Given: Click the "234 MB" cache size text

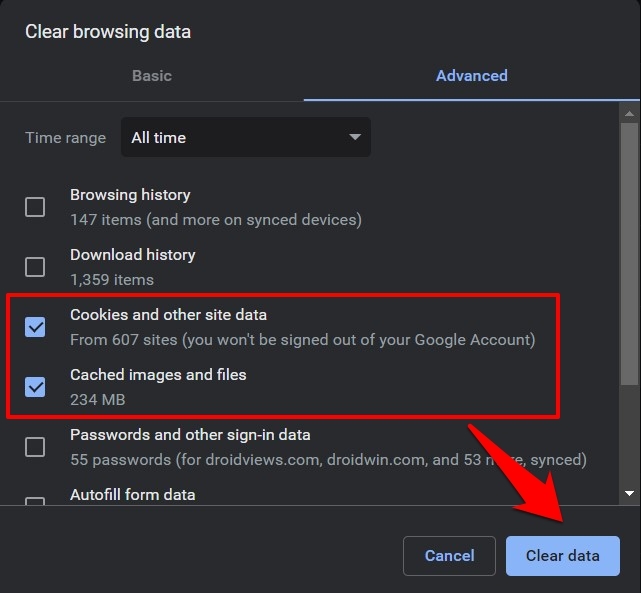Looking at the screenshot, I should click(x=98, y=400).
